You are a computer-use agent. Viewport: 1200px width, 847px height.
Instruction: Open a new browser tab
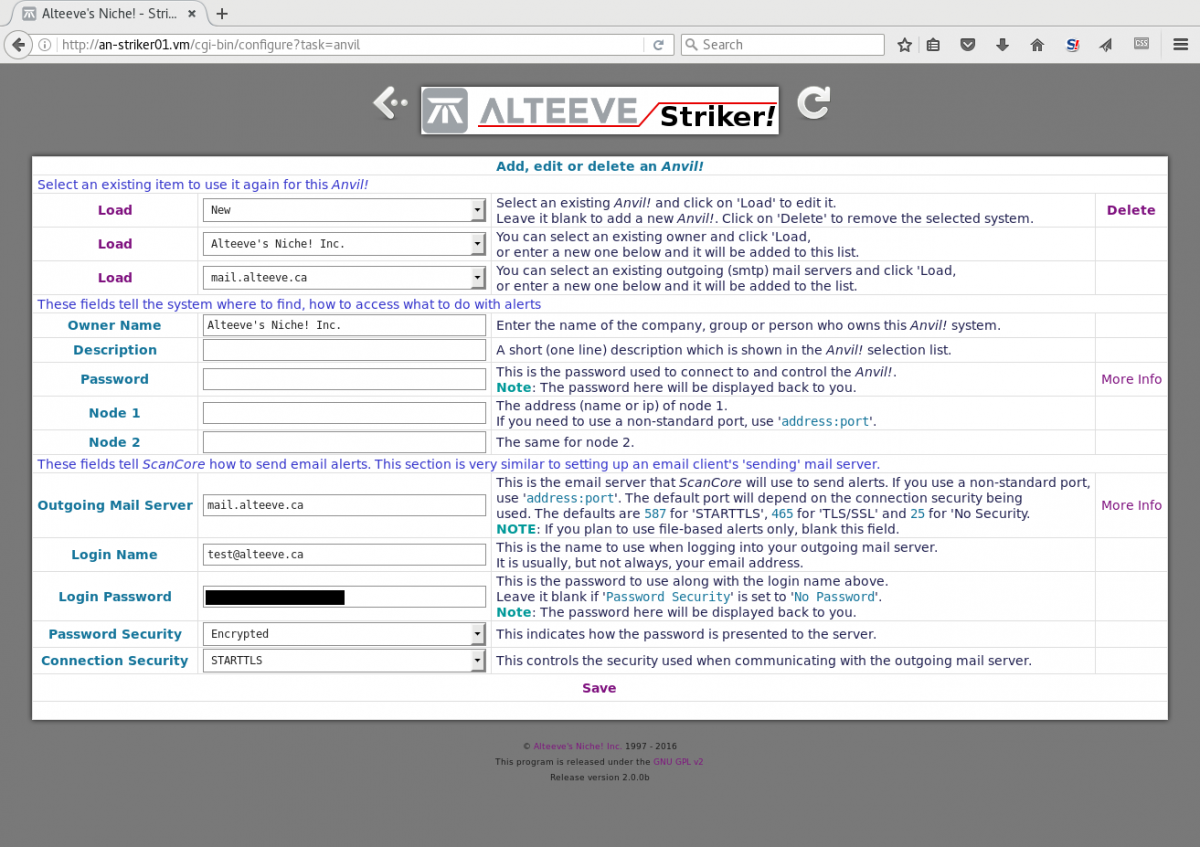222,14
